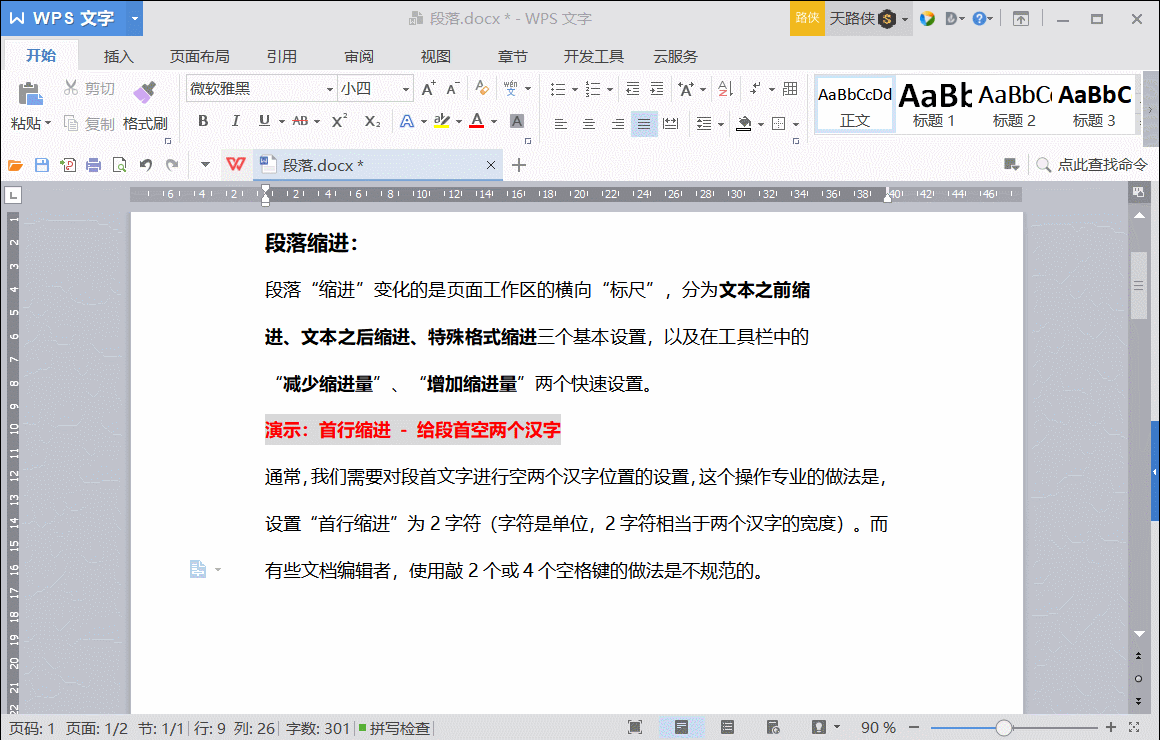The height and width of the screenshot is (740, 1160).
Task: Click the Format Painter brush icon
Action: click(144, 92)
